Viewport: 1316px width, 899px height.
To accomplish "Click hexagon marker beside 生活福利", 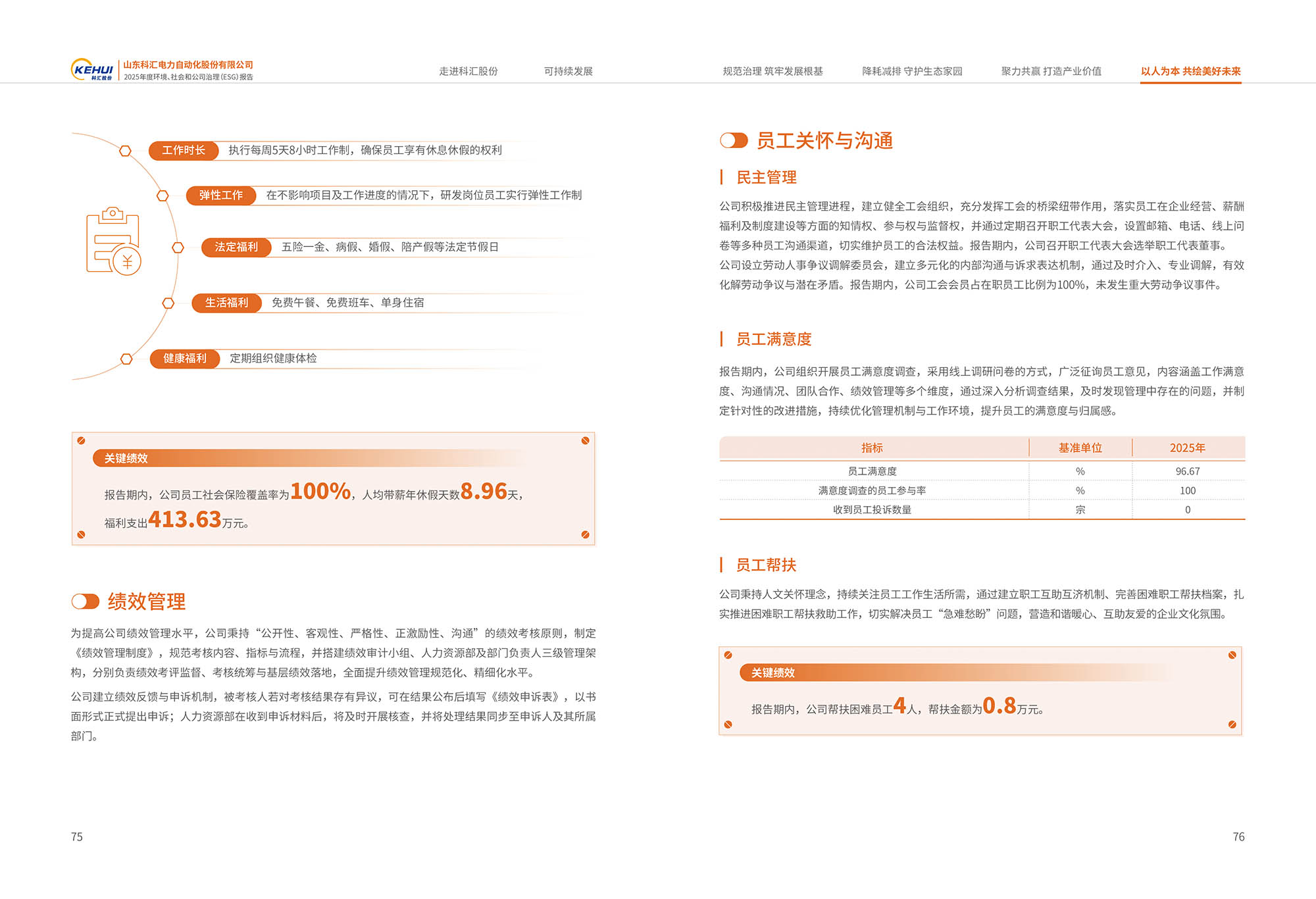I will point(168,303).
